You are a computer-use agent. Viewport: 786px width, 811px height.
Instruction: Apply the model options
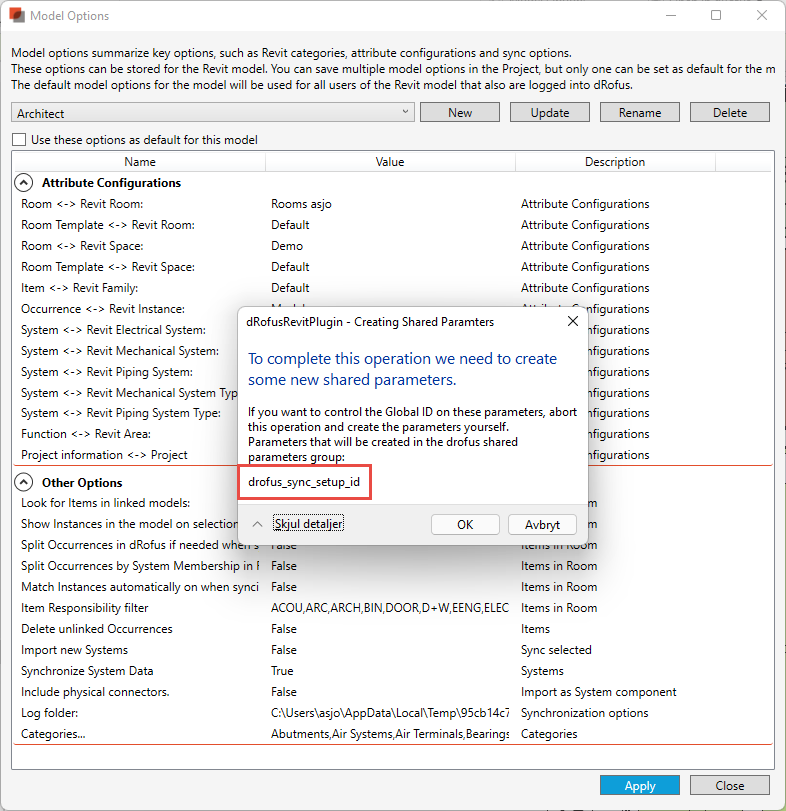(x=640, y=785)
